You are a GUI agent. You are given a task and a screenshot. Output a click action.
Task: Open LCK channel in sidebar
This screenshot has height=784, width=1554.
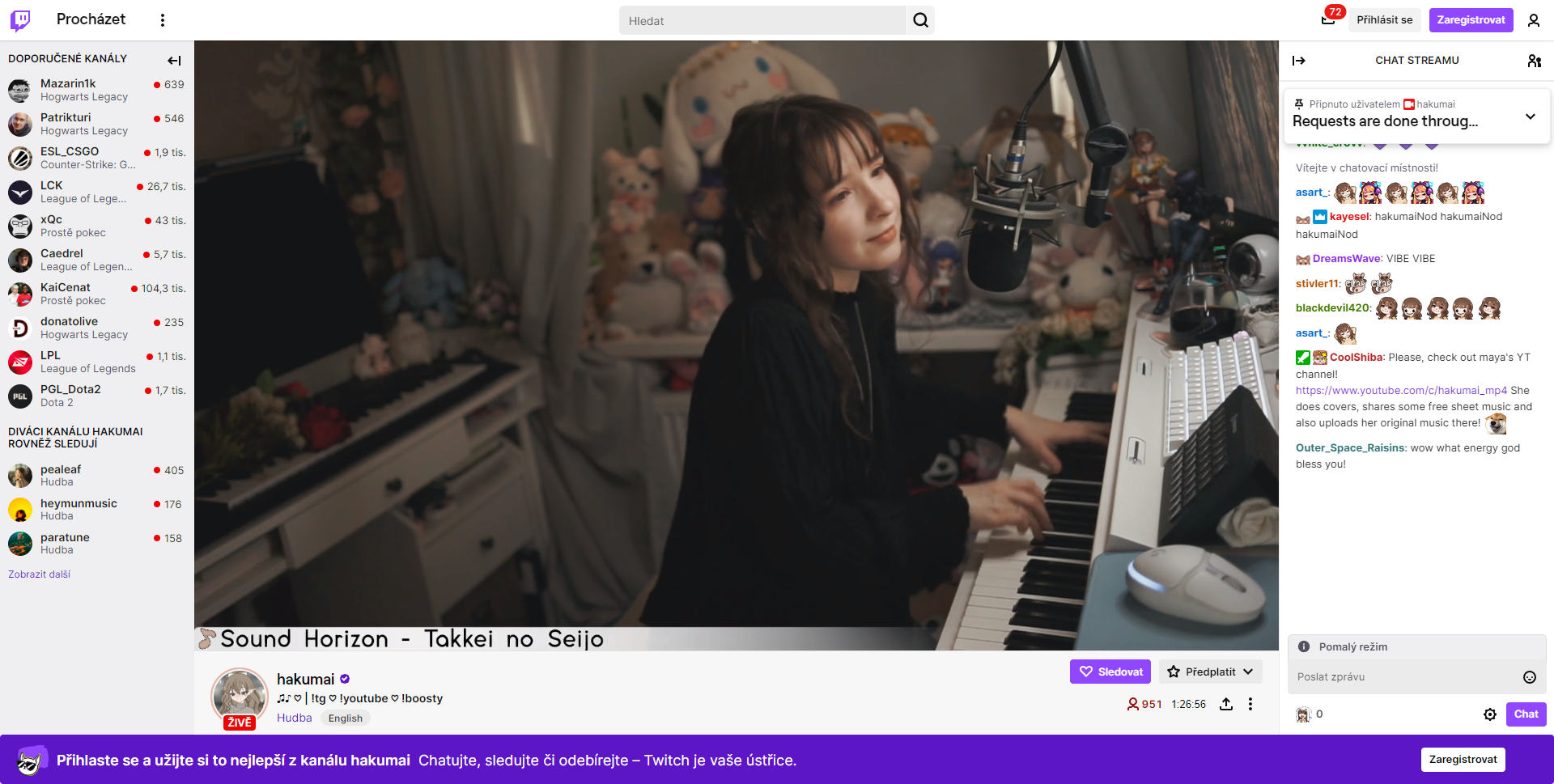pyautogui.click(x=97, y=192)
